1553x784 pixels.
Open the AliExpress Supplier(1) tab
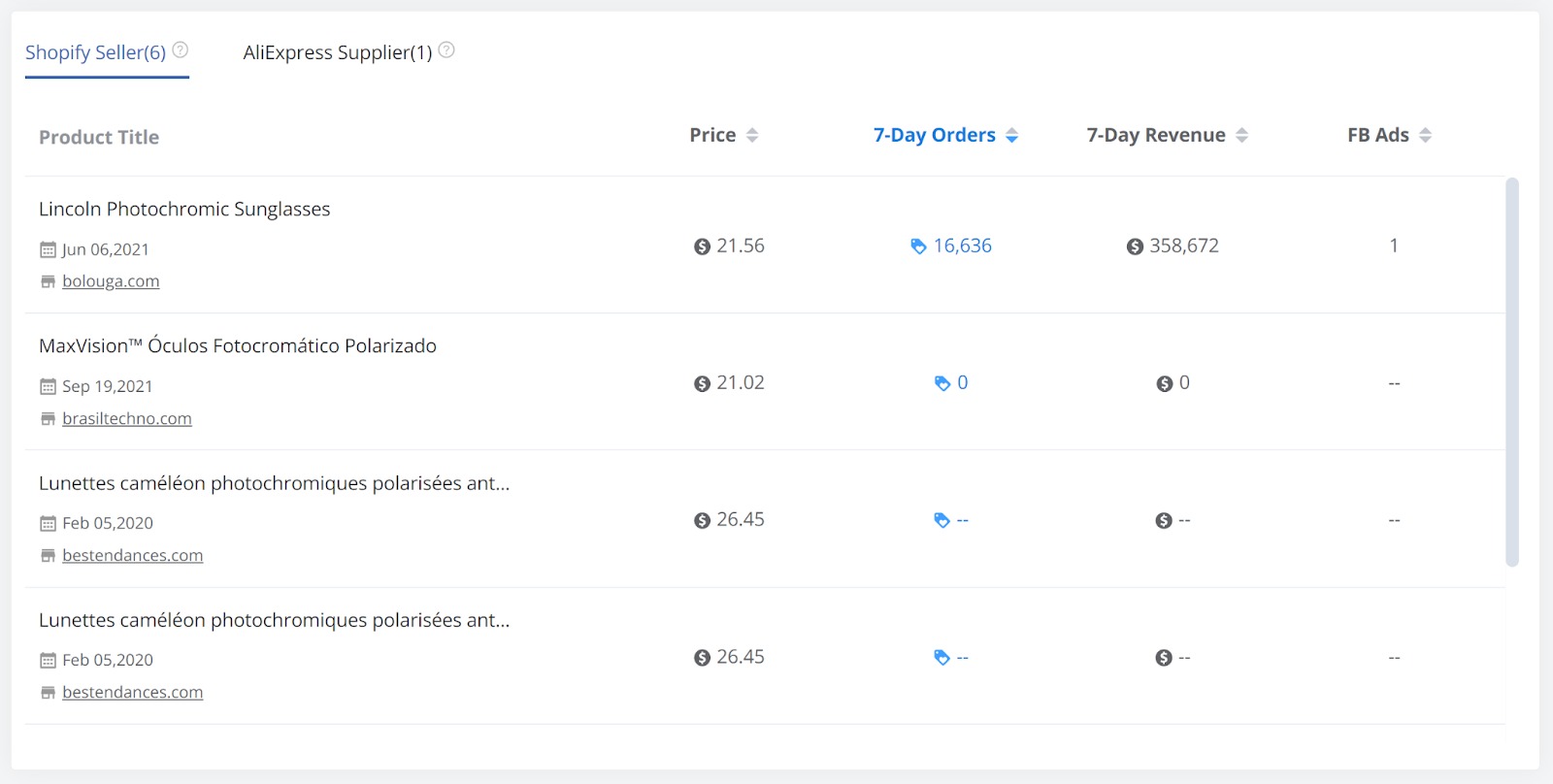click(337, 52)
